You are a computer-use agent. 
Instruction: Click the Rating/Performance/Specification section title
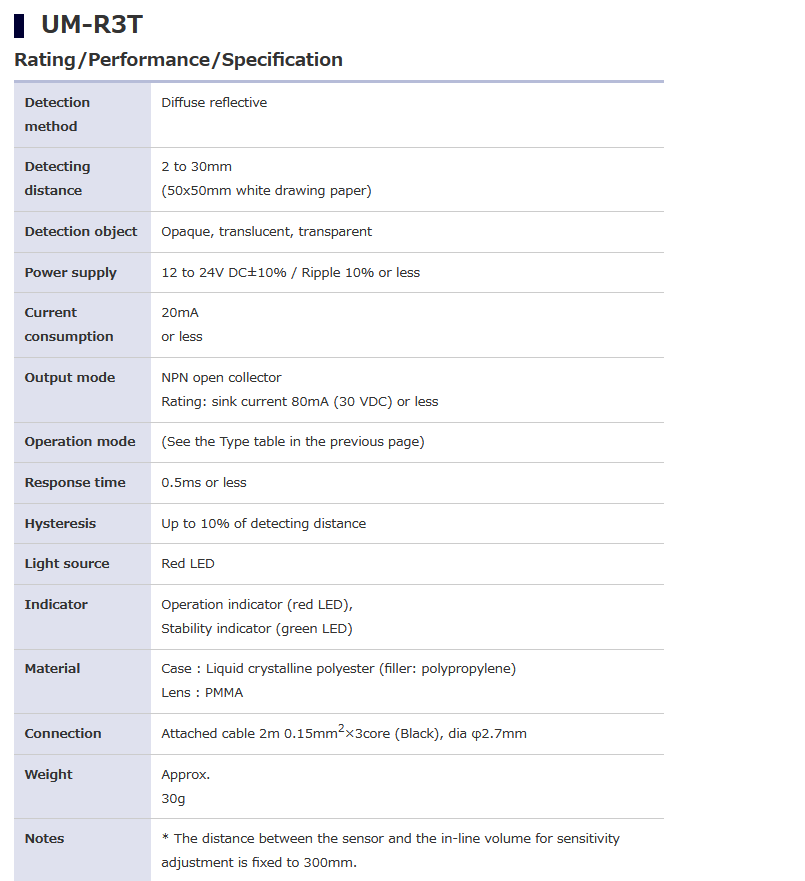click(178, 60)
